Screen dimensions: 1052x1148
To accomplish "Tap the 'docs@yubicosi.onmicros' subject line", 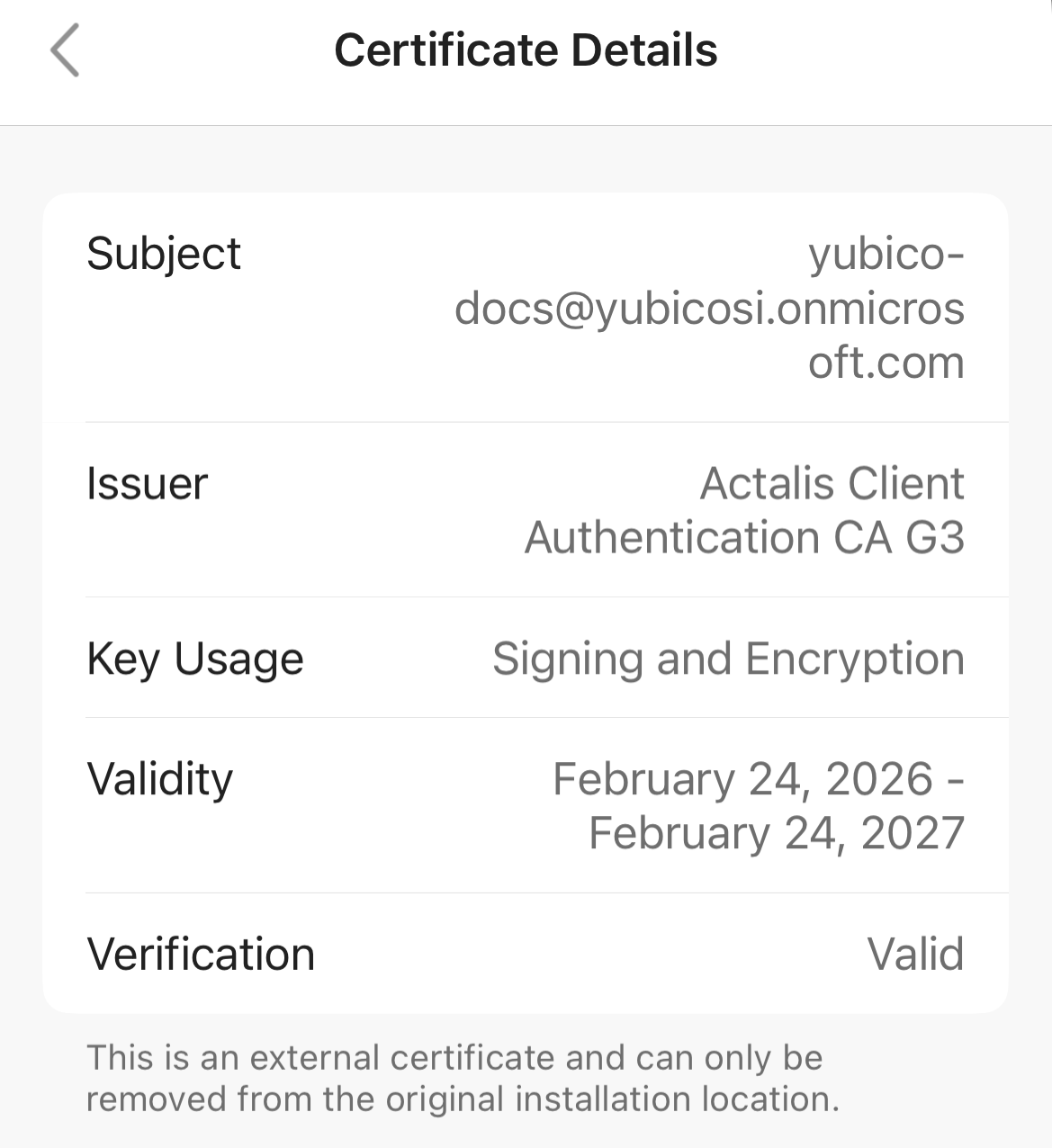I will tap(709, 309).
